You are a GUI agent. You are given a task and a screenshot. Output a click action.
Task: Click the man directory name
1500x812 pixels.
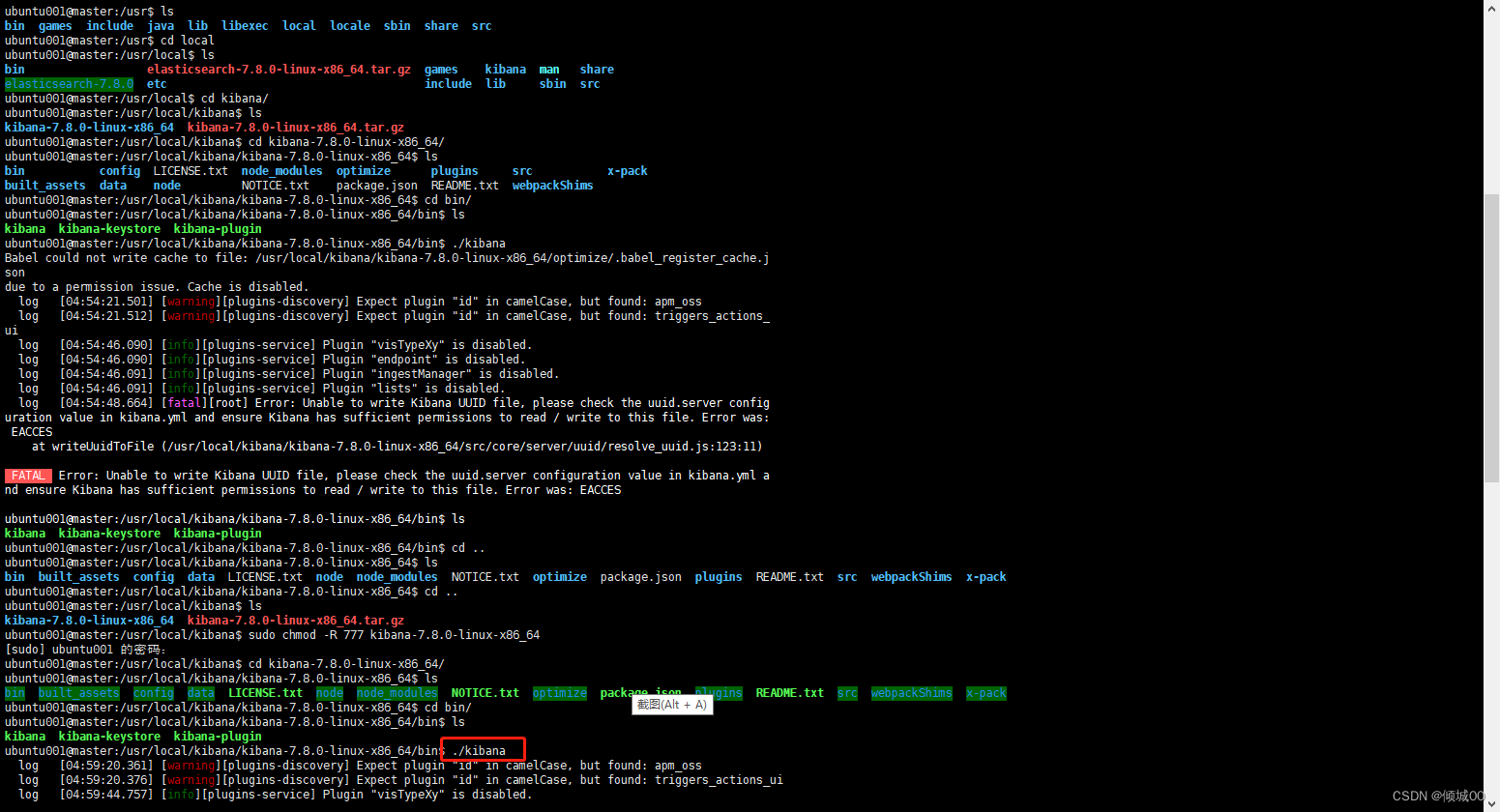pyautogui.click(x=549, y=70)
